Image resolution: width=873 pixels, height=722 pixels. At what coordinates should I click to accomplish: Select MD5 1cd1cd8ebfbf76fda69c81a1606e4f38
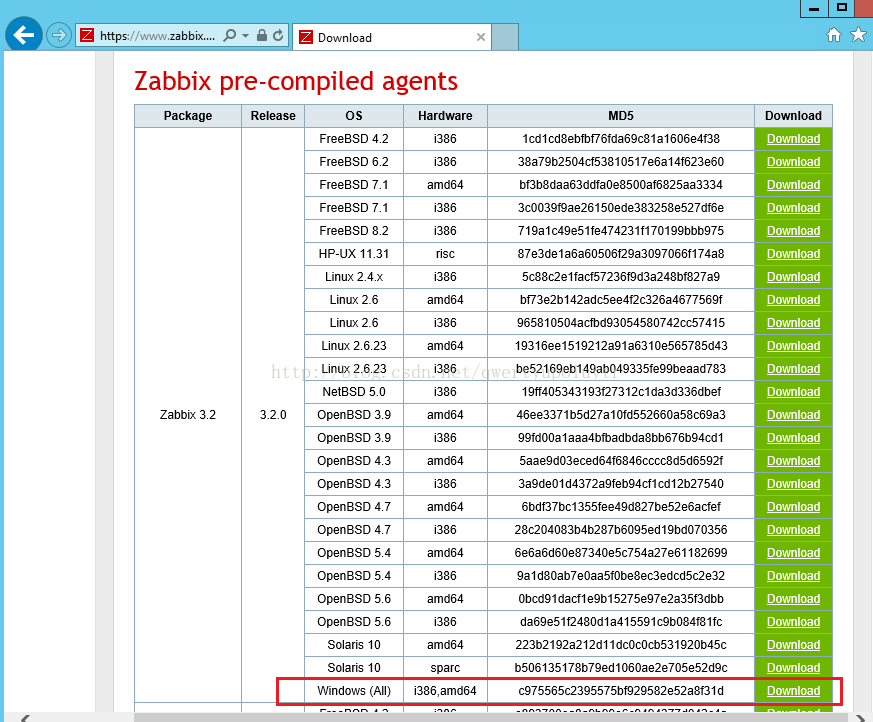[621, 139]
